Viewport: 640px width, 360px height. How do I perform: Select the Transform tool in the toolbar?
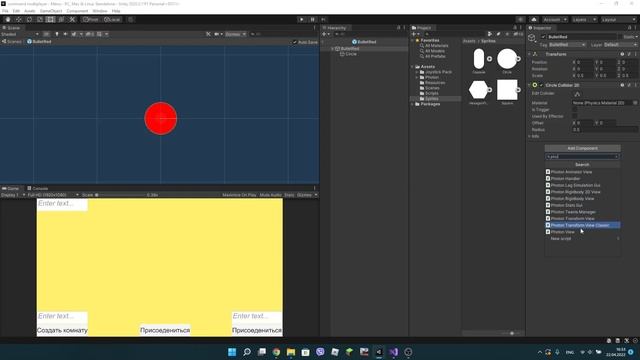tap(61, 20)
